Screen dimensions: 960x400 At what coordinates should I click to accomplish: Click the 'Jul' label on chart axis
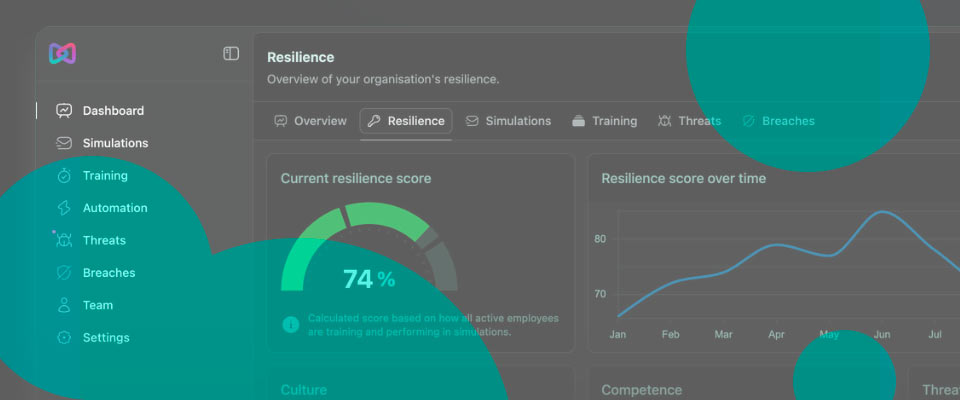[x=935, y=335]
